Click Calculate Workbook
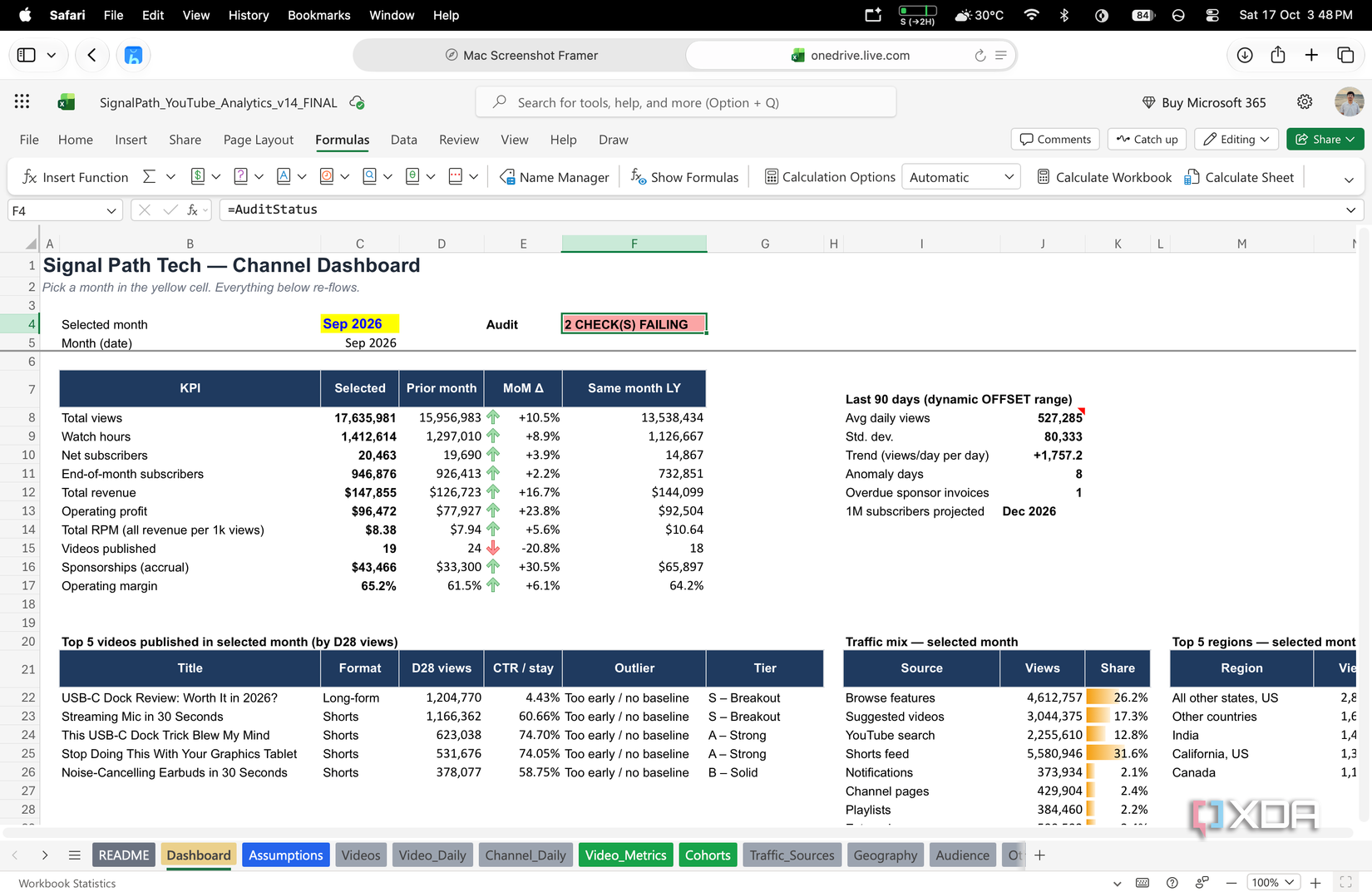Image resolution: width=1372 pixels, height=892 pixels. (x=1104, y=177)
